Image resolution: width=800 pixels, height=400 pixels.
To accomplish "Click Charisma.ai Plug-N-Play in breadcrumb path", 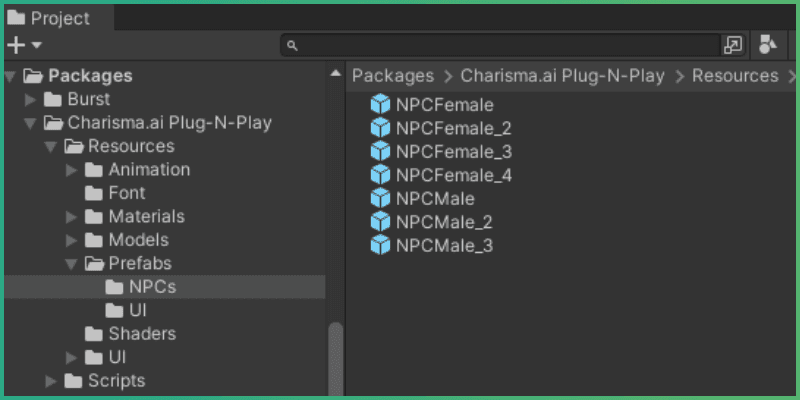I will point(562,76).
